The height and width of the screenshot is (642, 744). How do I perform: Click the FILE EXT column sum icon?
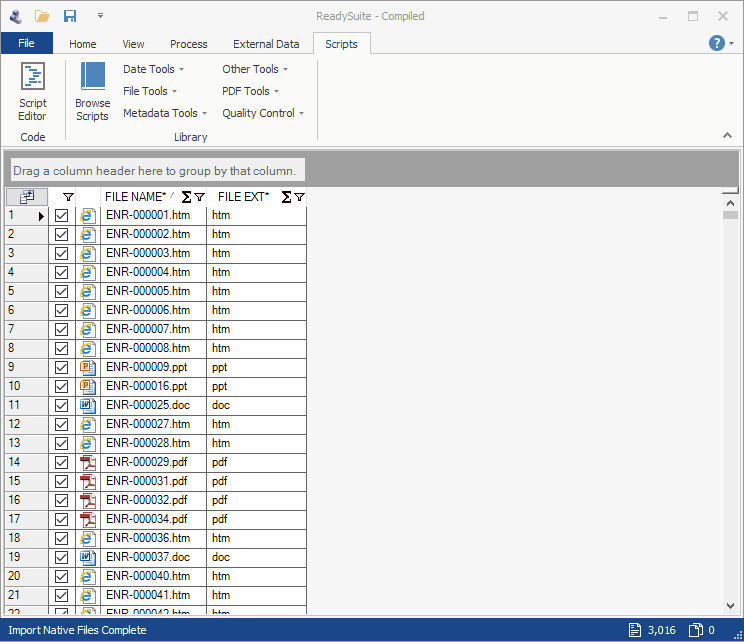[x=286, y=197]
